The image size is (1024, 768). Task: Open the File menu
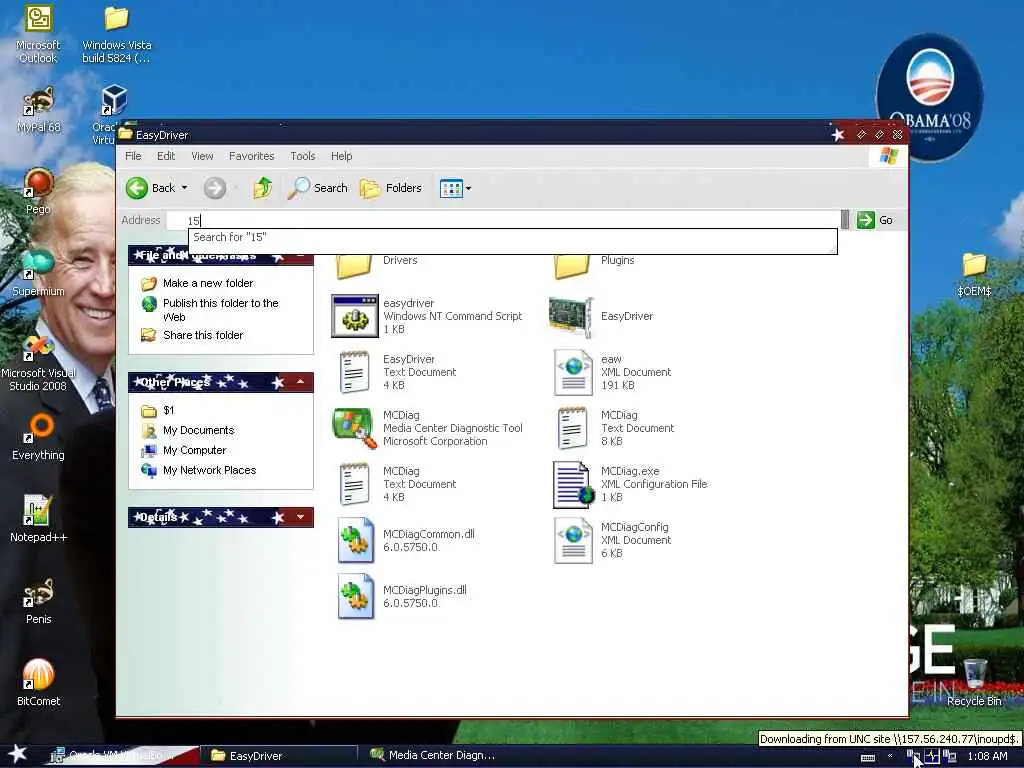tap(133, 156)
